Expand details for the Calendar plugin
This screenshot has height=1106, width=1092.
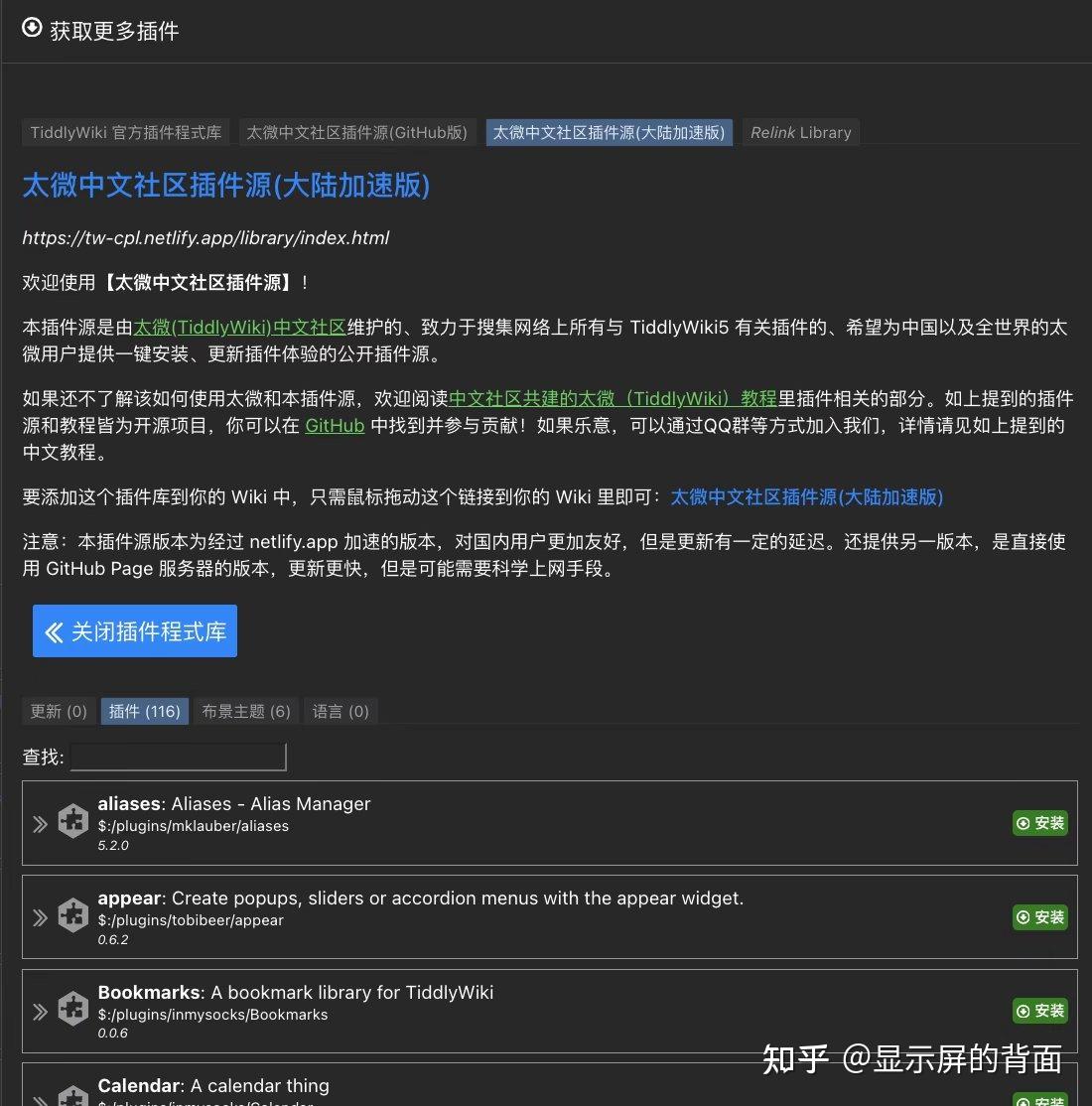[x=40, y=1100]
